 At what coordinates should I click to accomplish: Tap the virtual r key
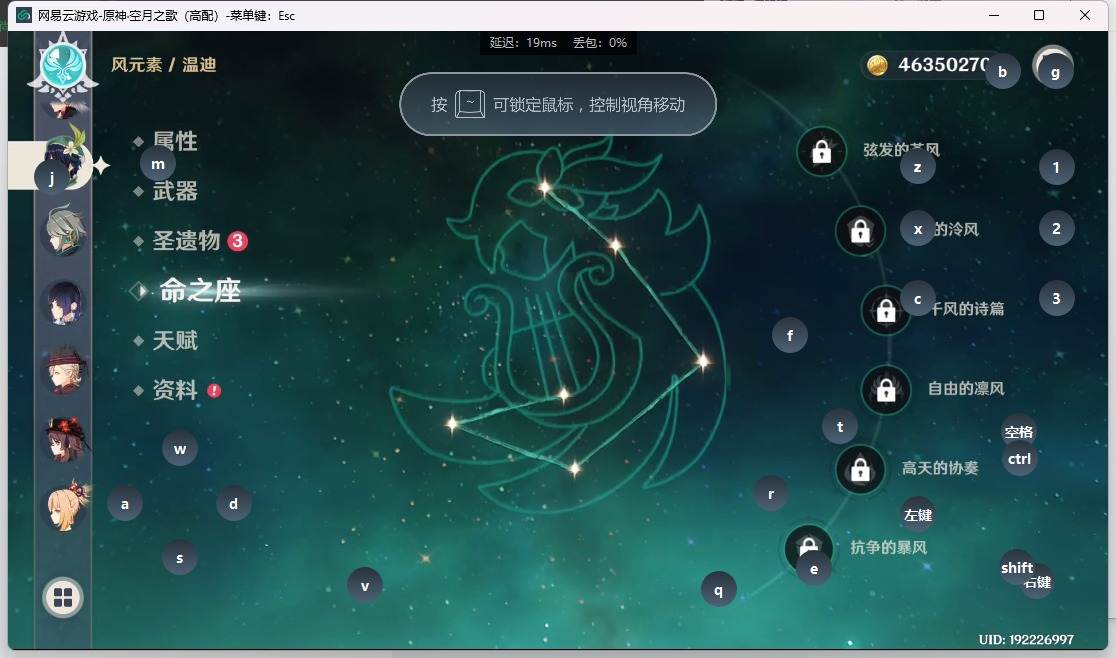pyautogui.click(x=771, y=494)
